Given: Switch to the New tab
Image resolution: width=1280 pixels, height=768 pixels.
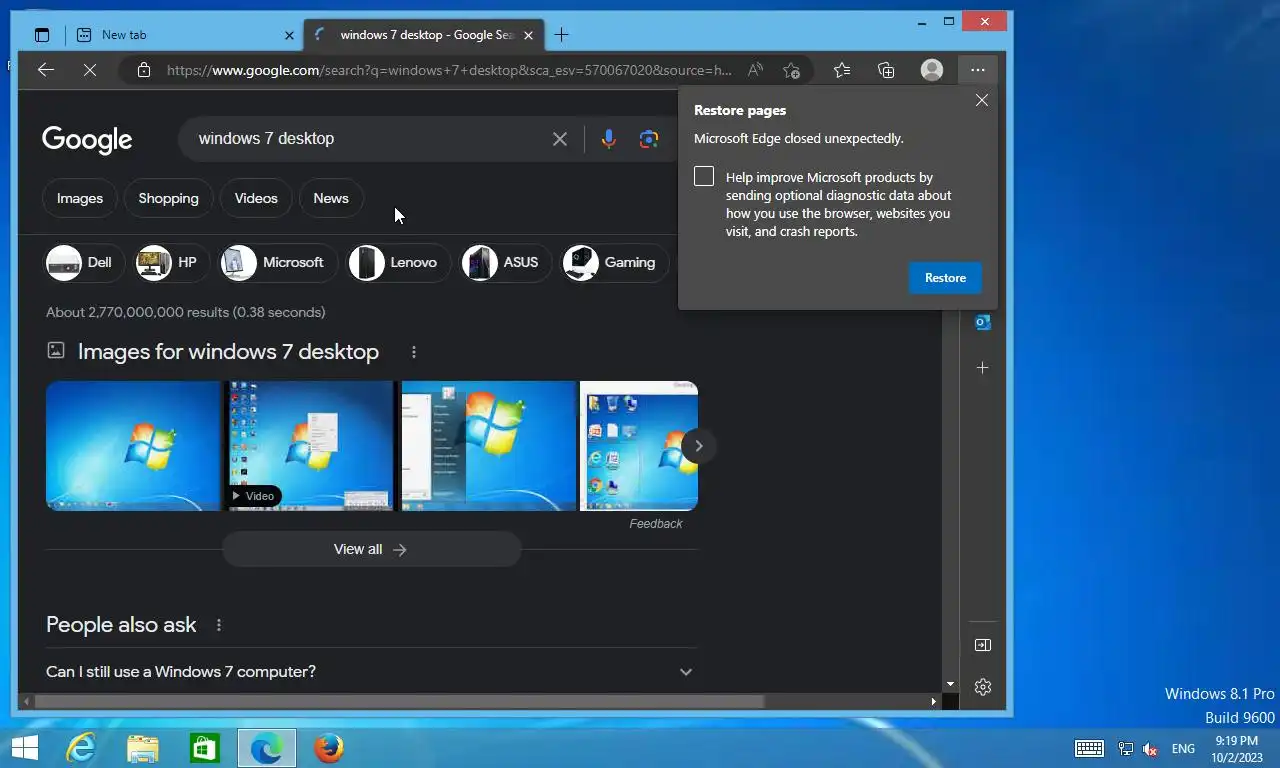Looking at the screenshot, I should click(184, 35).
